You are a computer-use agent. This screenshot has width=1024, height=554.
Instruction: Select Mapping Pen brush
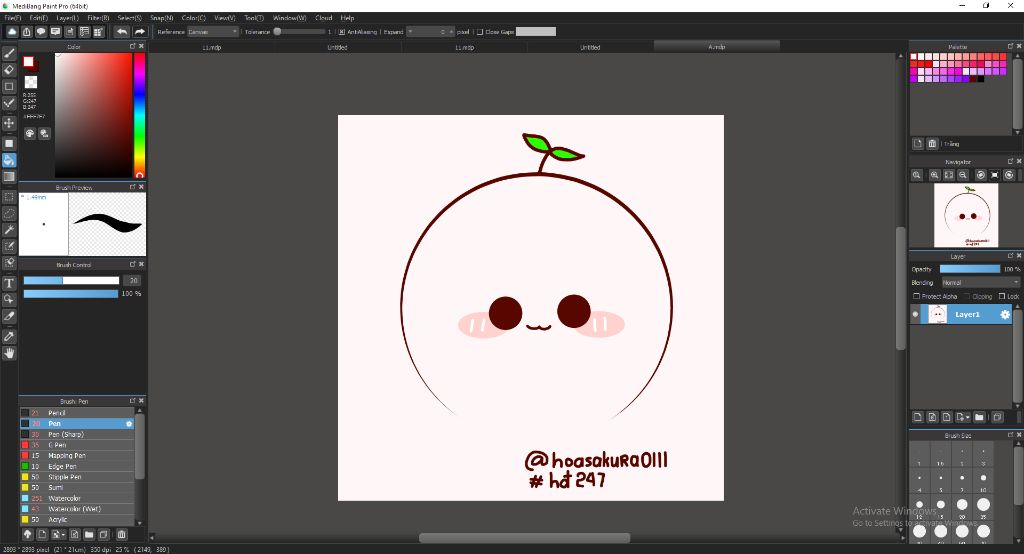pos(77,455)
